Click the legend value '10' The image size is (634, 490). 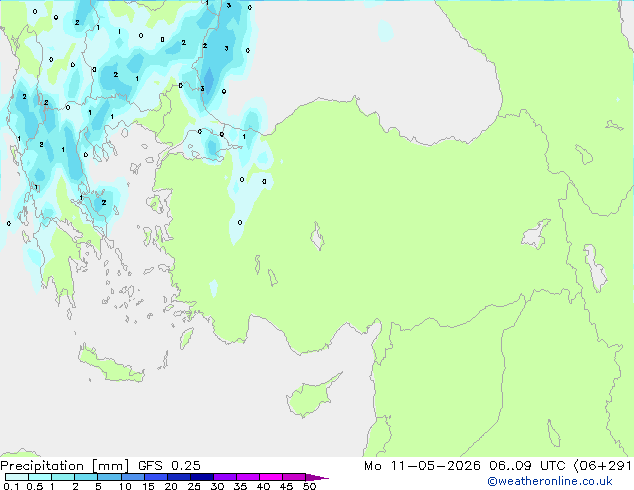tap(125, 486)
